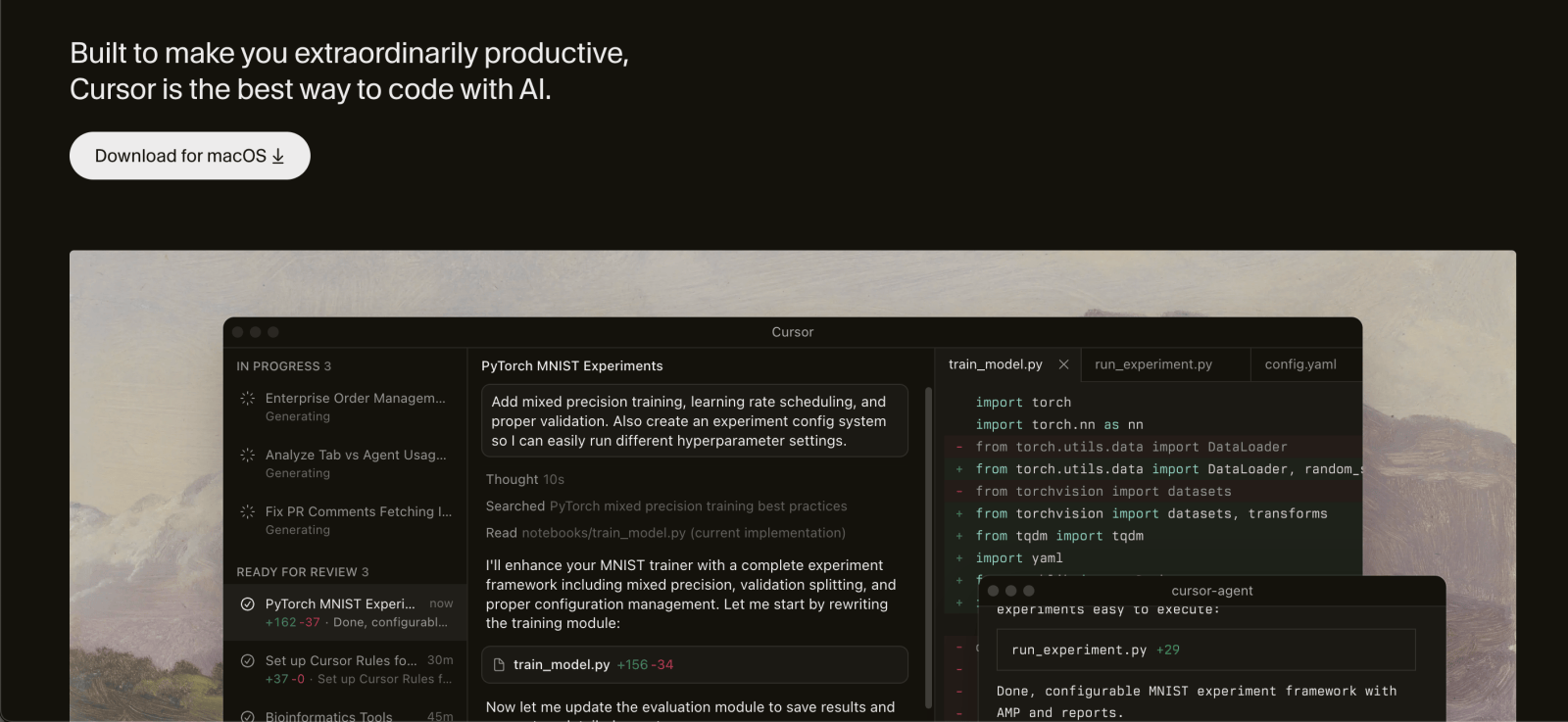Close the train_model.py tab
Viewport: 1568px width, 722px height.
point(1063,364)
